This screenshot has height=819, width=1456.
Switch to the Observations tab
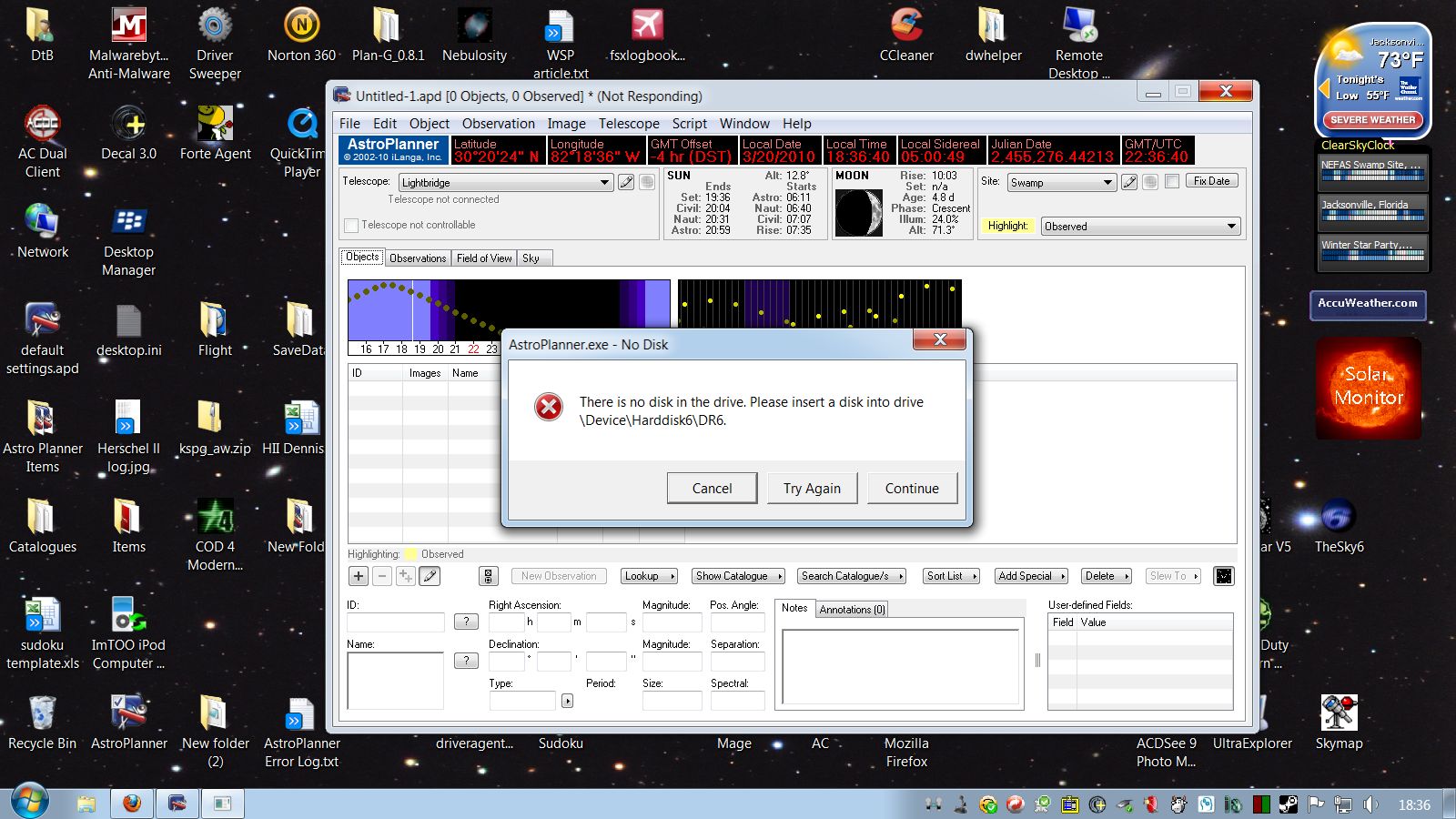(x=418, y=258)
